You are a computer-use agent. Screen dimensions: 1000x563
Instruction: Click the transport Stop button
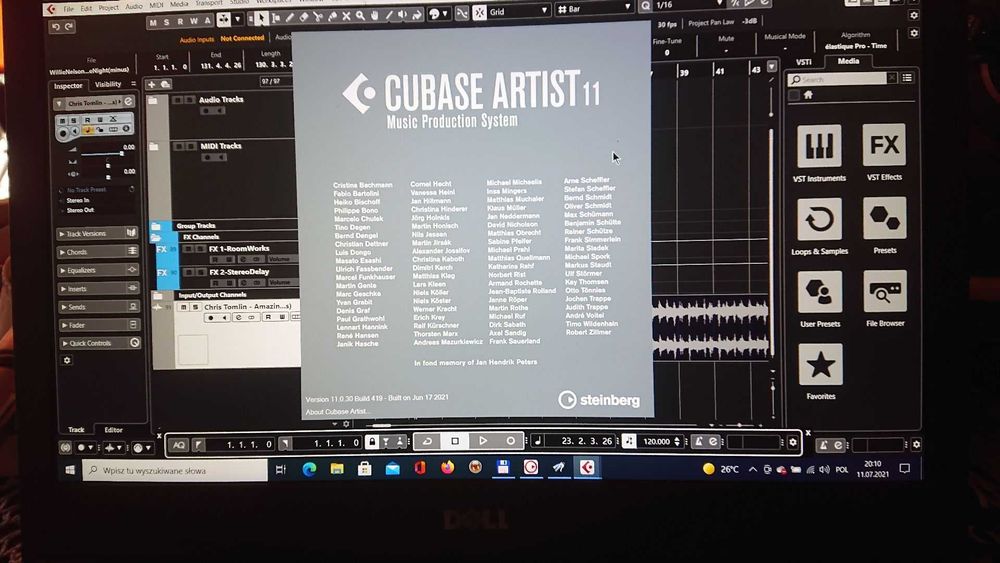455,441
